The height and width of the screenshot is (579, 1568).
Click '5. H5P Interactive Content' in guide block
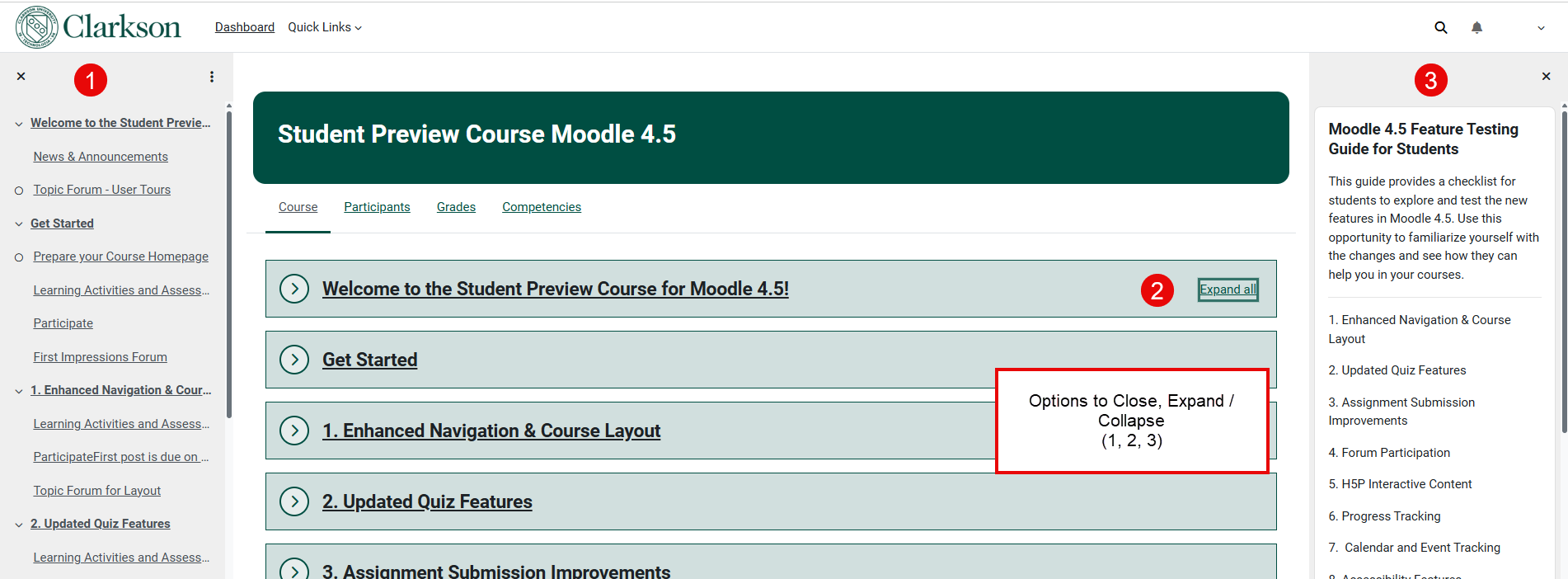click(x=1400, y=484)
